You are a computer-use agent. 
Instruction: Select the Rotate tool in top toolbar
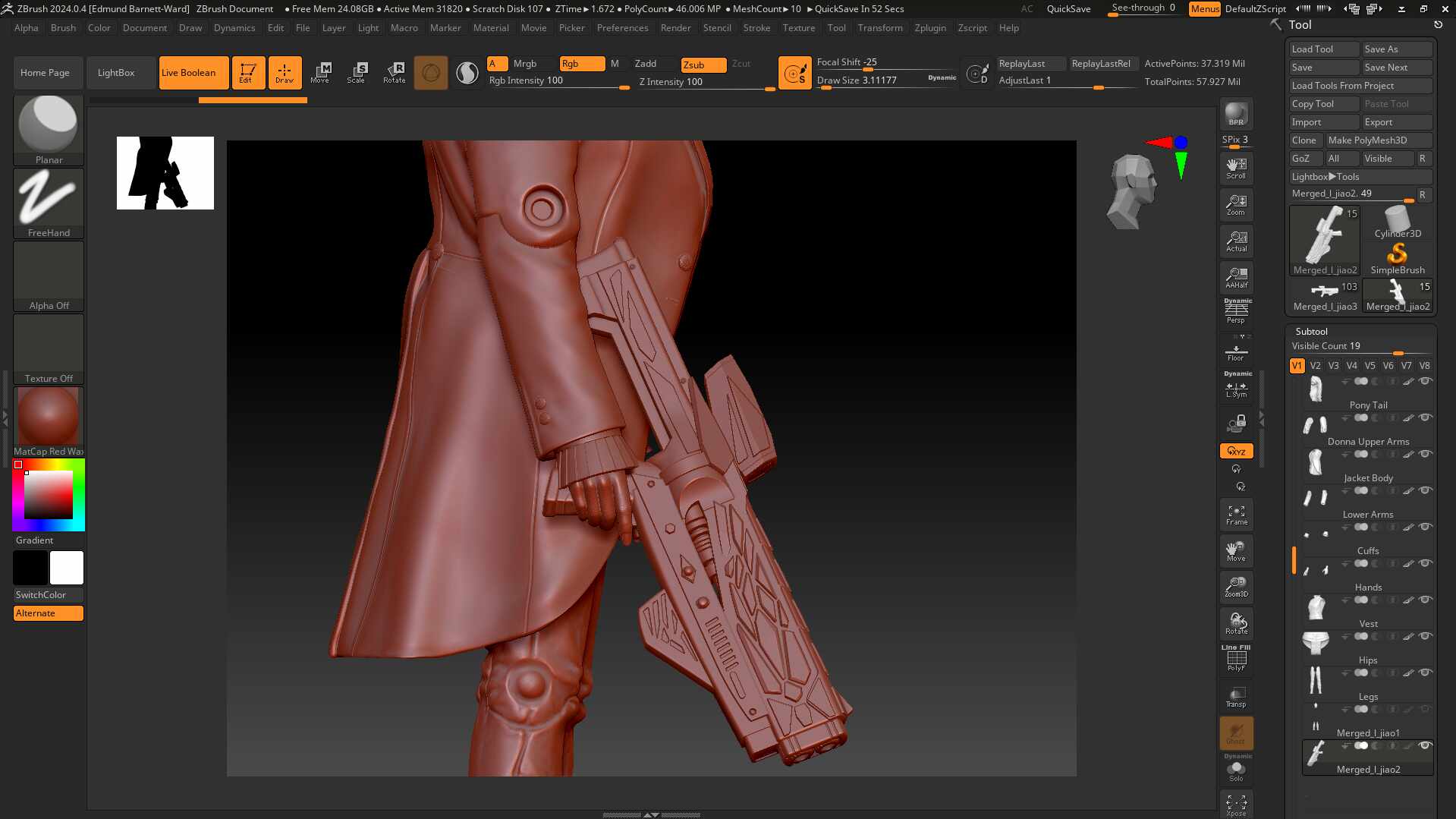point(394,72)
